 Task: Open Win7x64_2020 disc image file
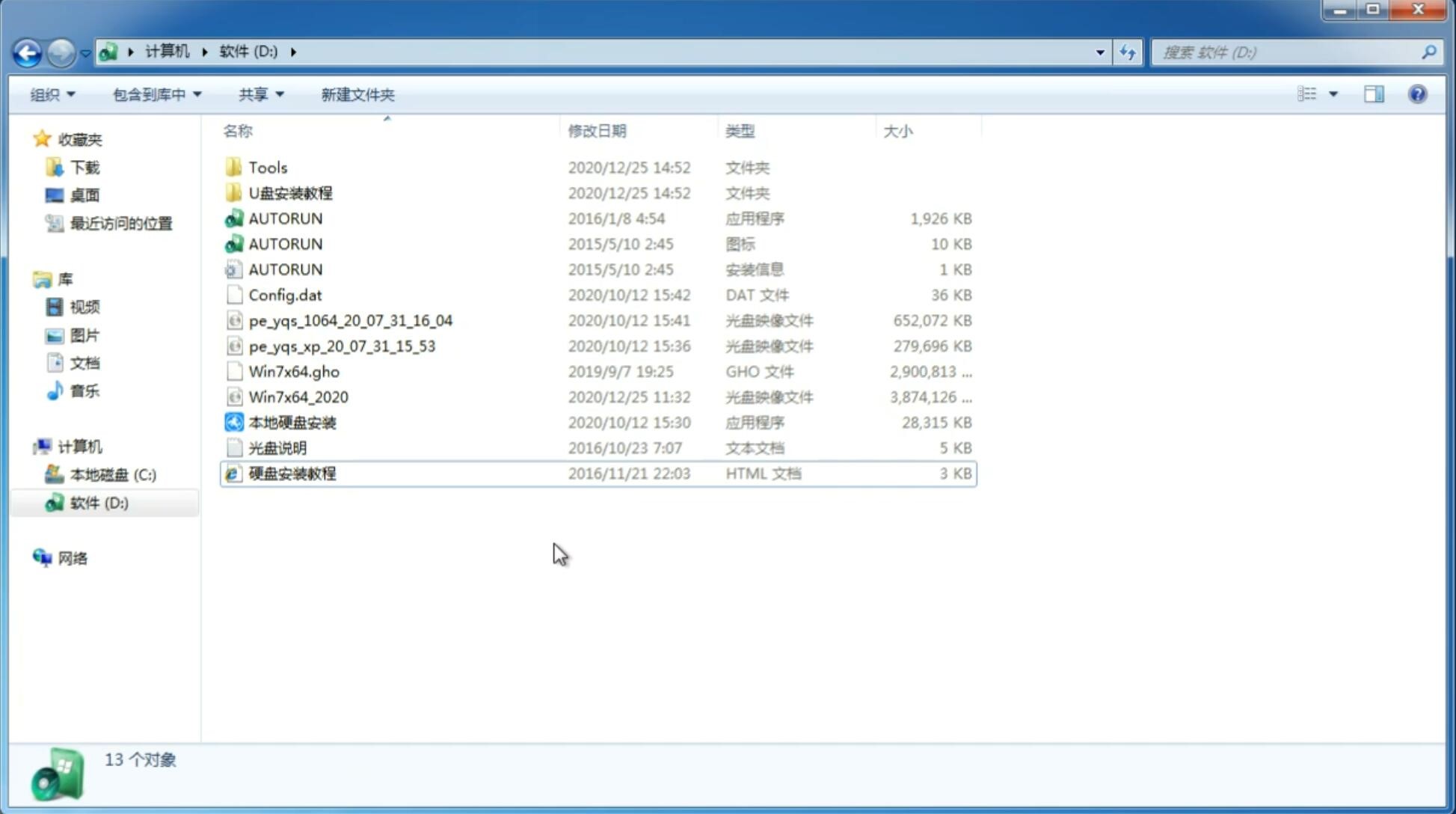(x=298, y=397)
